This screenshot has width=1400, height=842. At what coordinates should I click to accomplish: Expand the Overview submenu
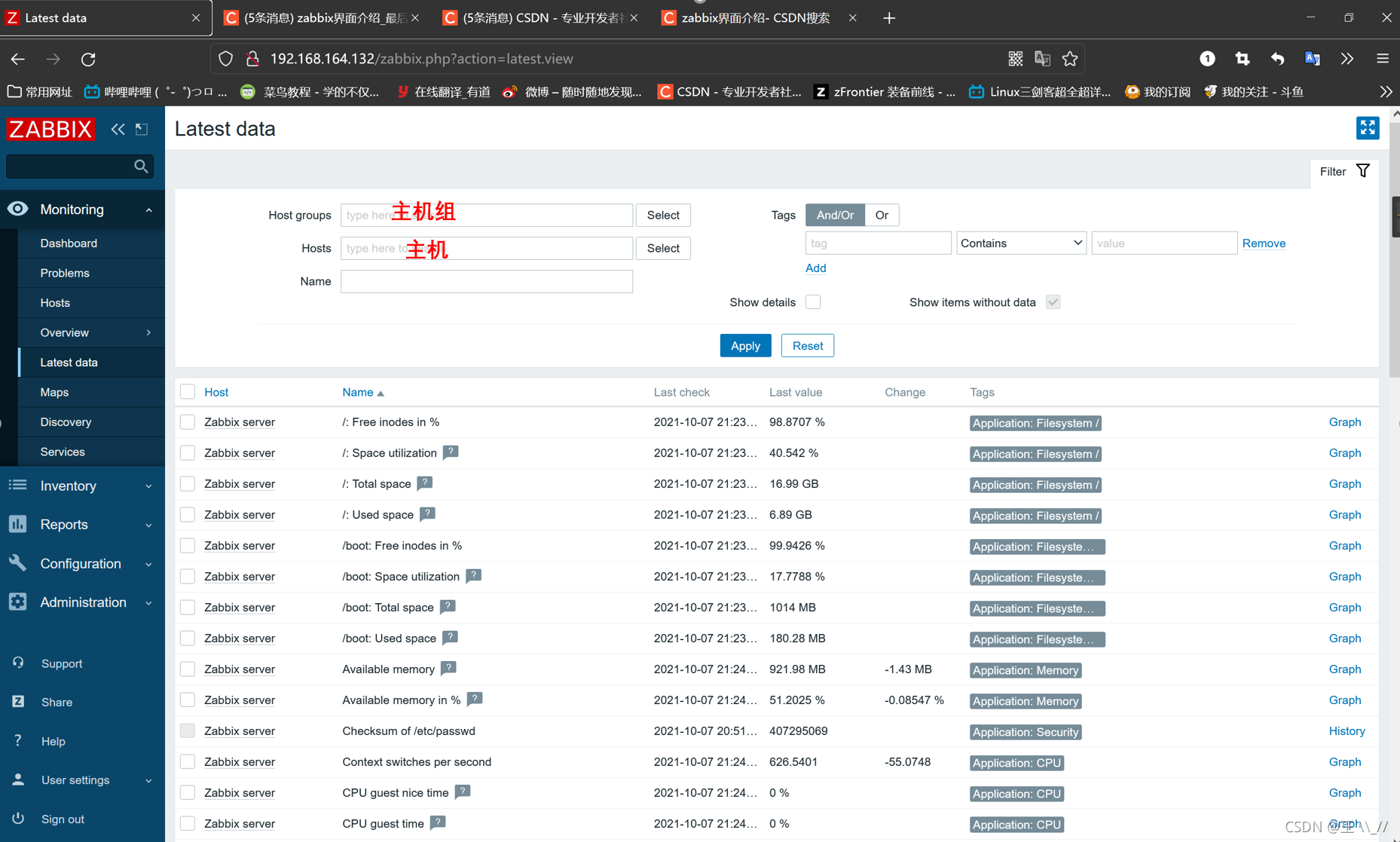click(91, 332)
